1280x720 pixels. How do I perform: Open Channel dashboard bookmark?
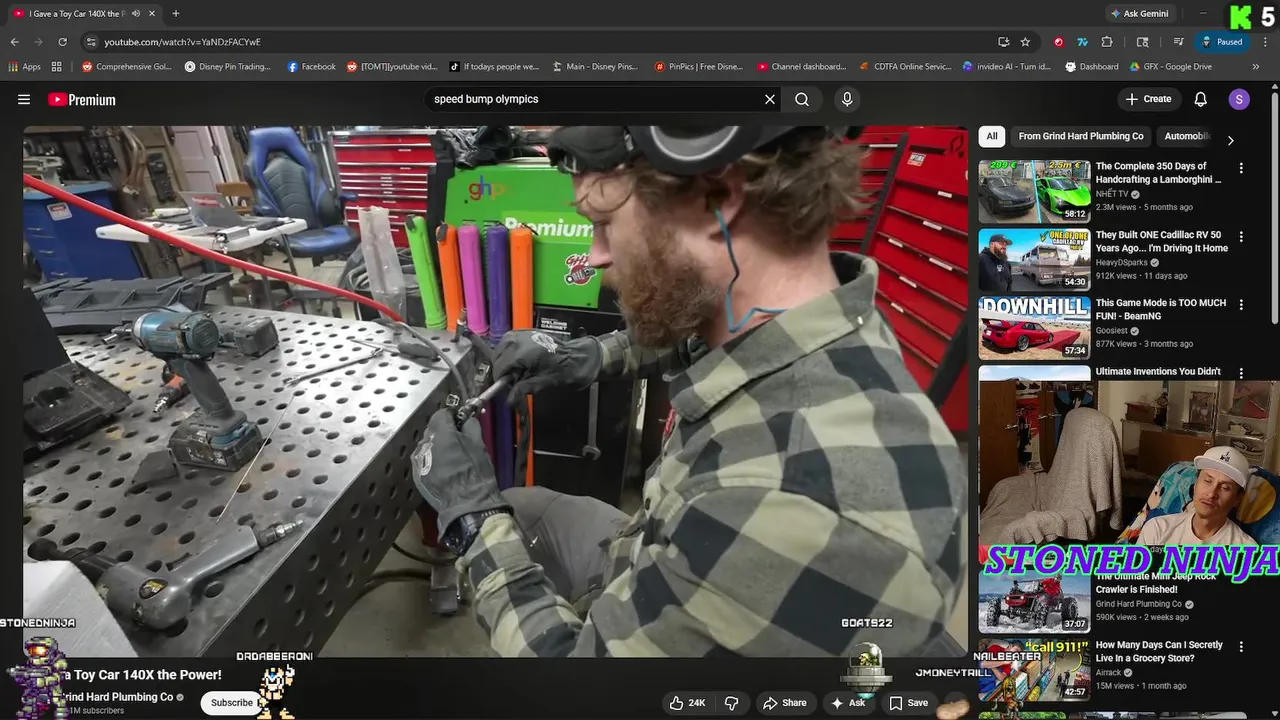[x=801, y=67]
